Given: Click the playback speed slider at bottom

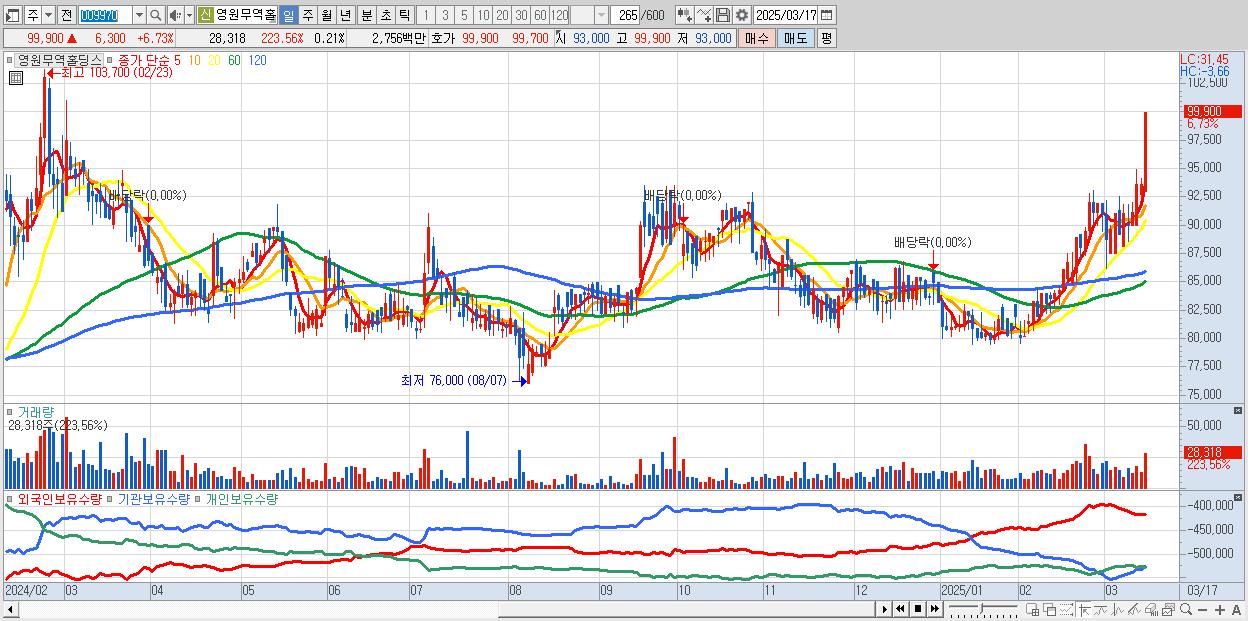Looking at the screenshot, I should click(983, 609).
